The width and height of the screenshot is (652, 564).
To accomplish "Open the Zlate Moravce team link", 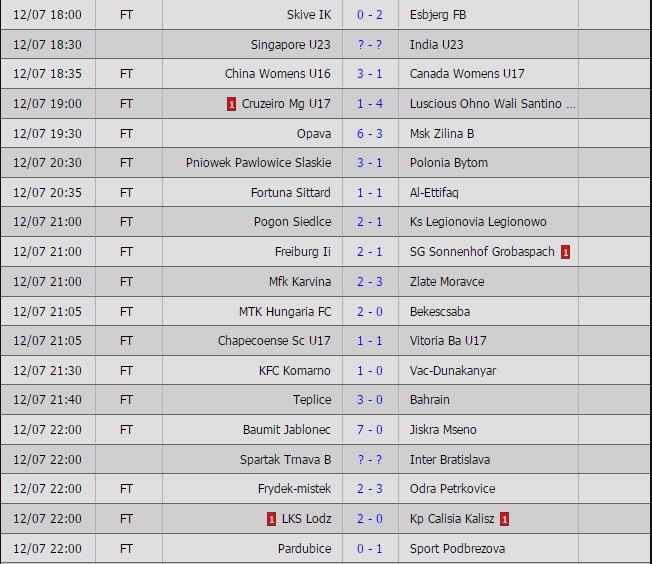I will [x=449, y=282].
